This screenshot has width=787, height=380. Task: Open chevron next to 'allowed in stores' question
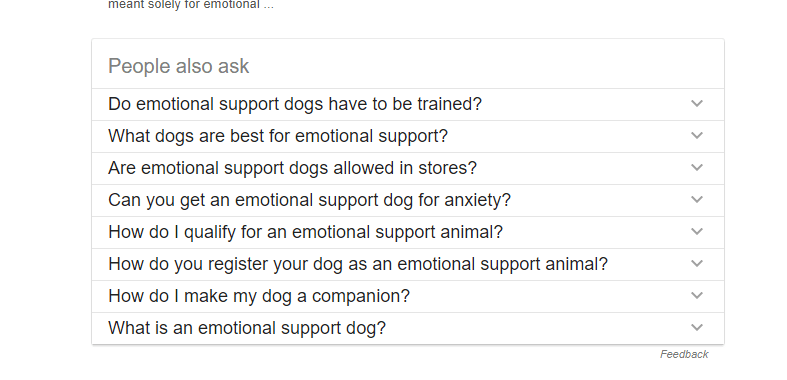coord(696,168)
